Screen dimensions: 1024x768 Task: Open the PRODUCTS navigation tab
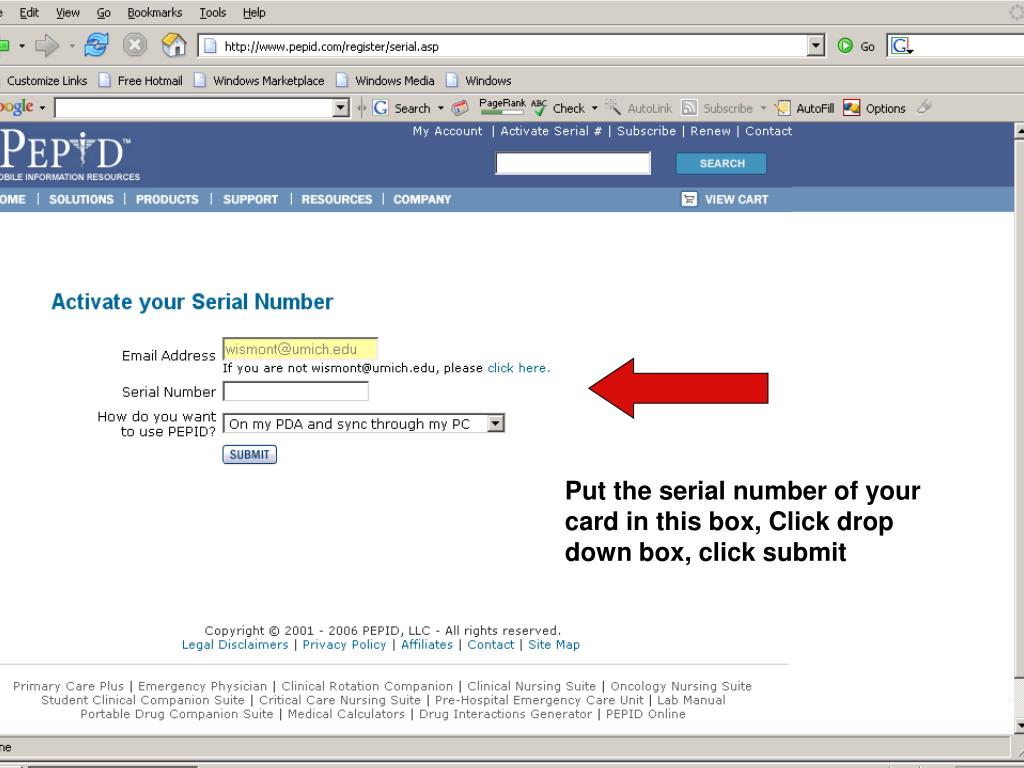coord(167,199)
